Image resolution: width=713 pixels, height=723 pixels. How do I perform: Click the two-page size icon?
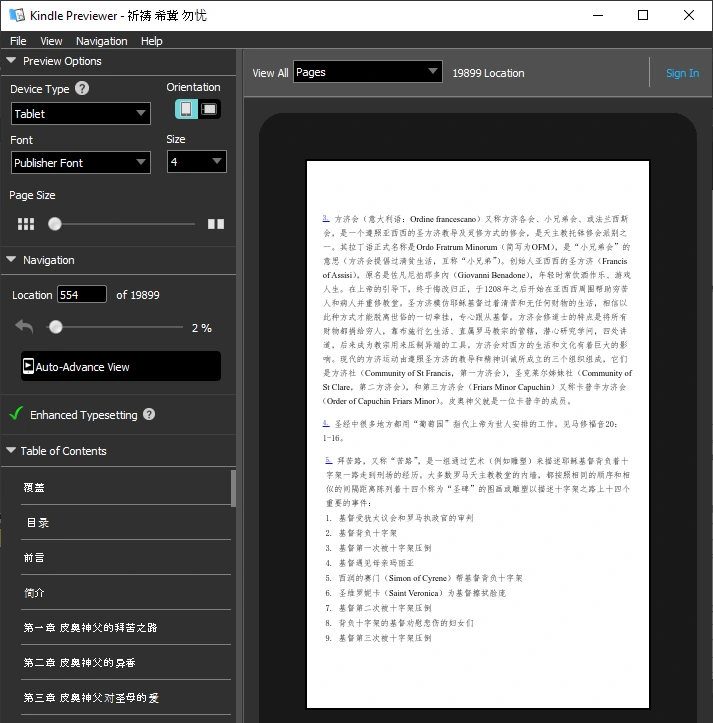216,224
